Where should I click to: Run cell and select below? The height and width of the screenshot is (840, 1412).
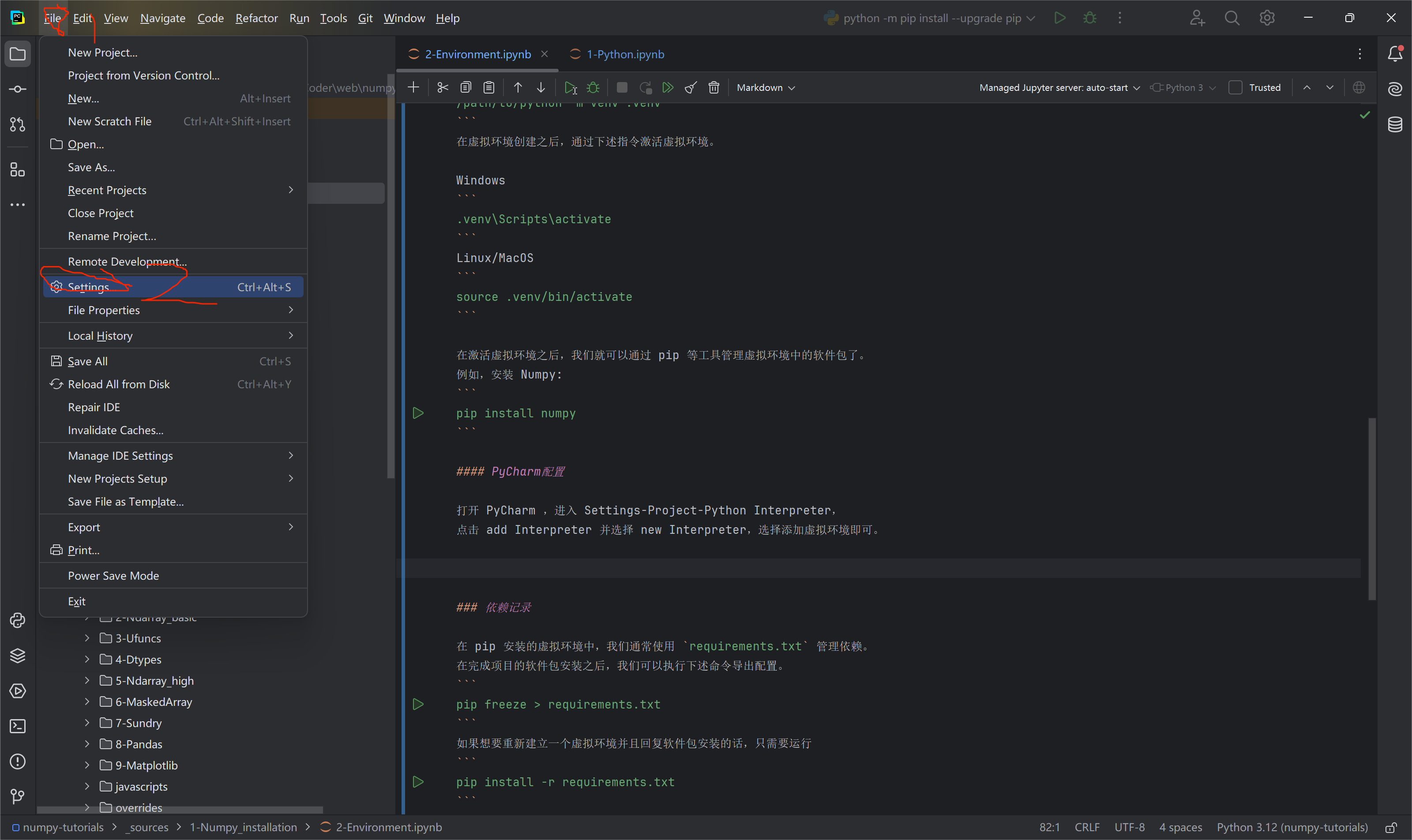coord(570,87)
